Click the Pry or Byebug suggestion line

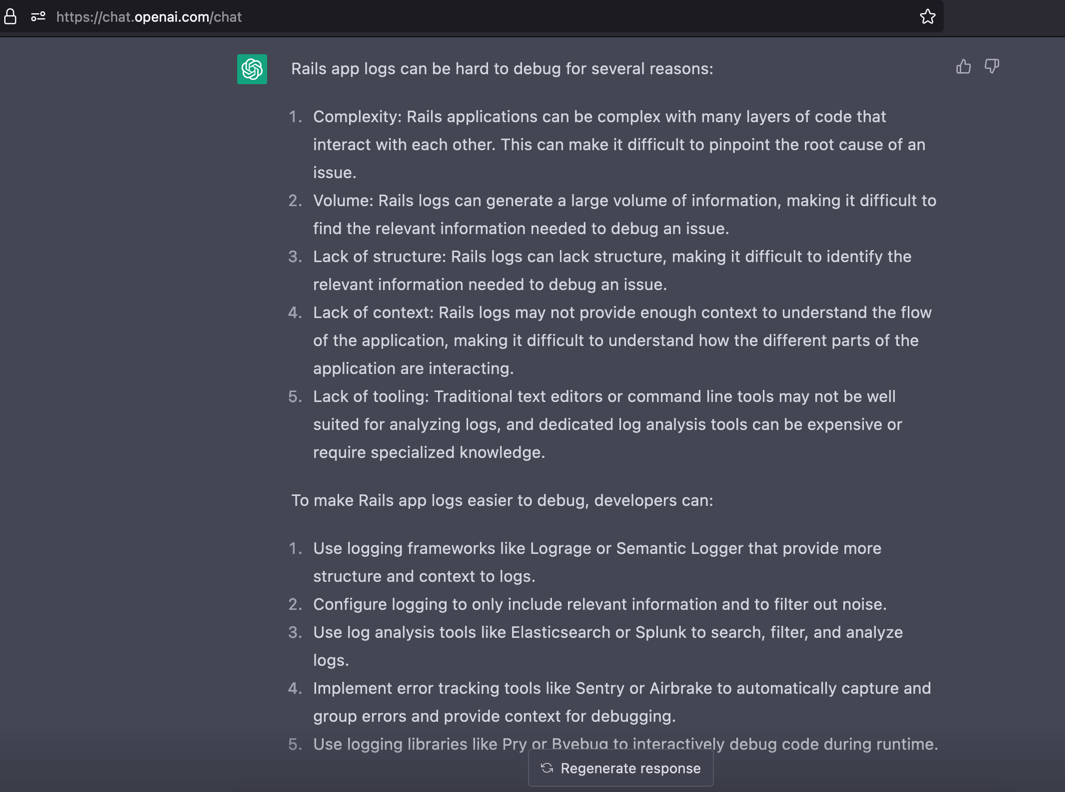click(625, 744)
